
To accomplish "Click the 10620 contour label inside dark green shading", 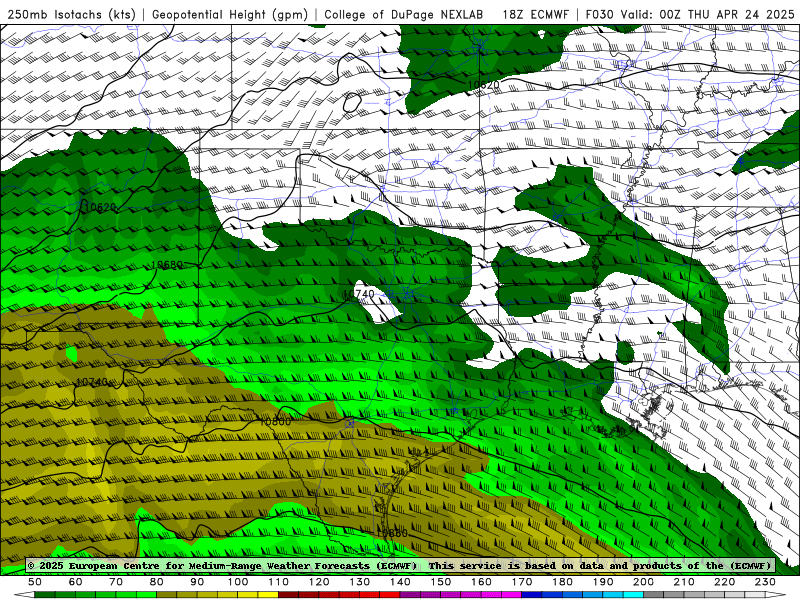I will click(x=100, y=207).
